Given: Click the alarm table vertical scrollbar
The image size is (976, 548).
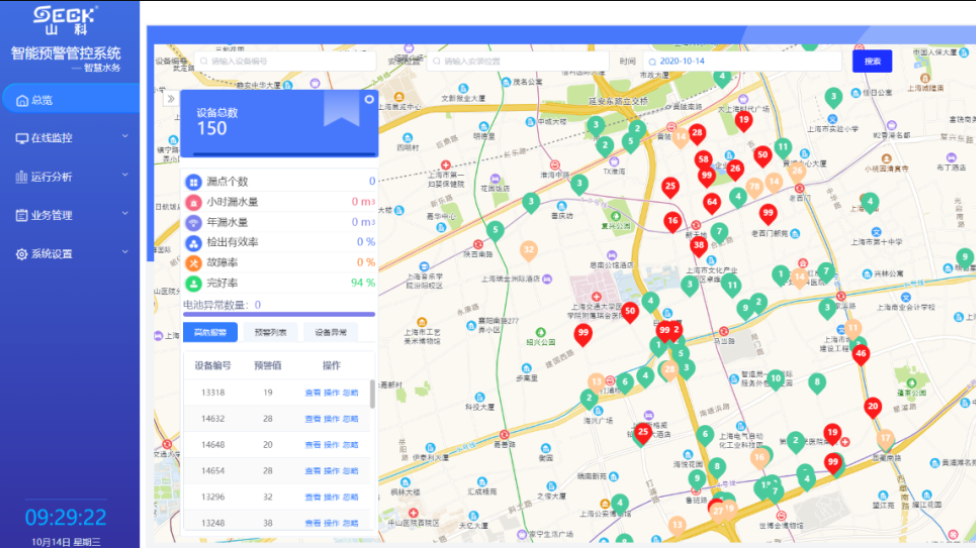Looking at the screenshot, I should tap(373, 393).
